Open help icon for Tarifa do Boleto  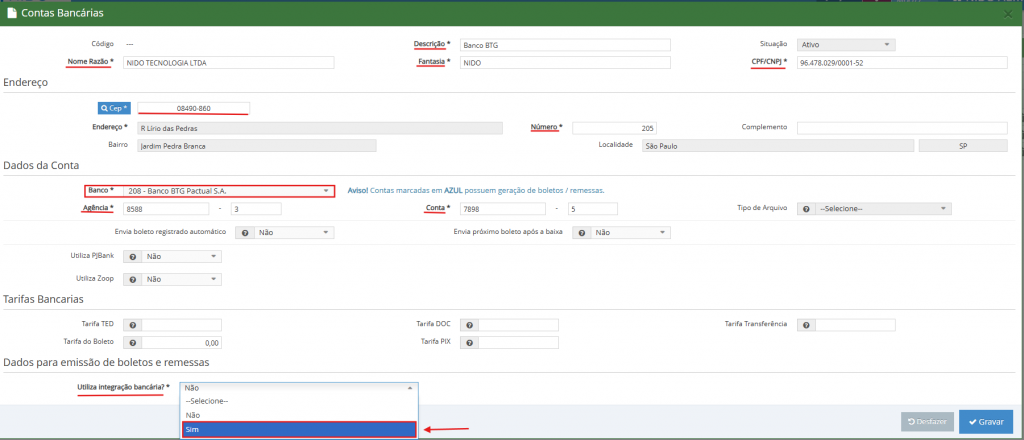[x=133, y=343]
